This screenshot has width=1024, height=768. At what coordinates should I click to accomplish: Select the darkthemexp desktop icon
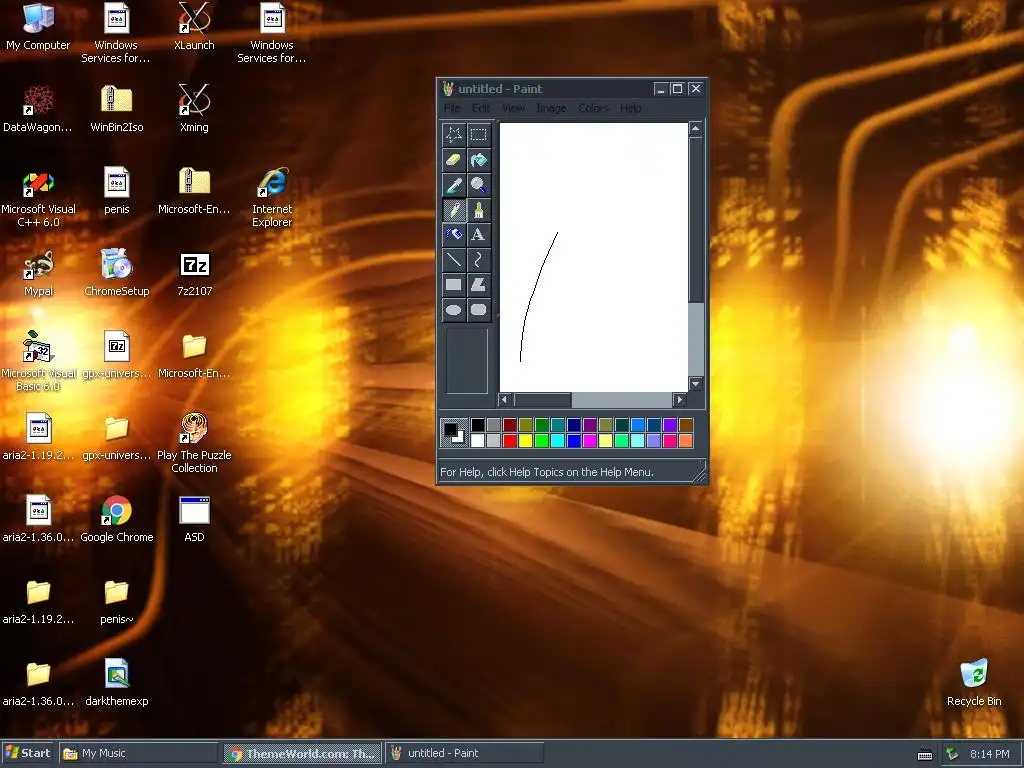tap(116, 682)
